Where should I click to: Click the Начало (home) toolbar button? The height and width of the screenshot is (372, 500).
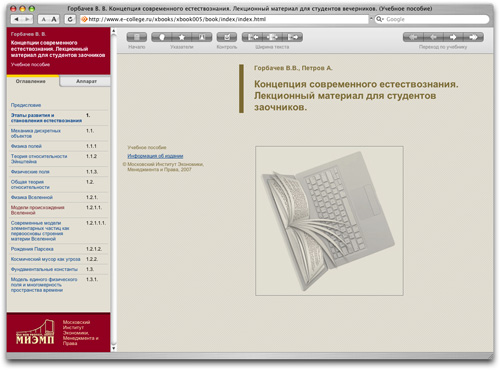137,37
